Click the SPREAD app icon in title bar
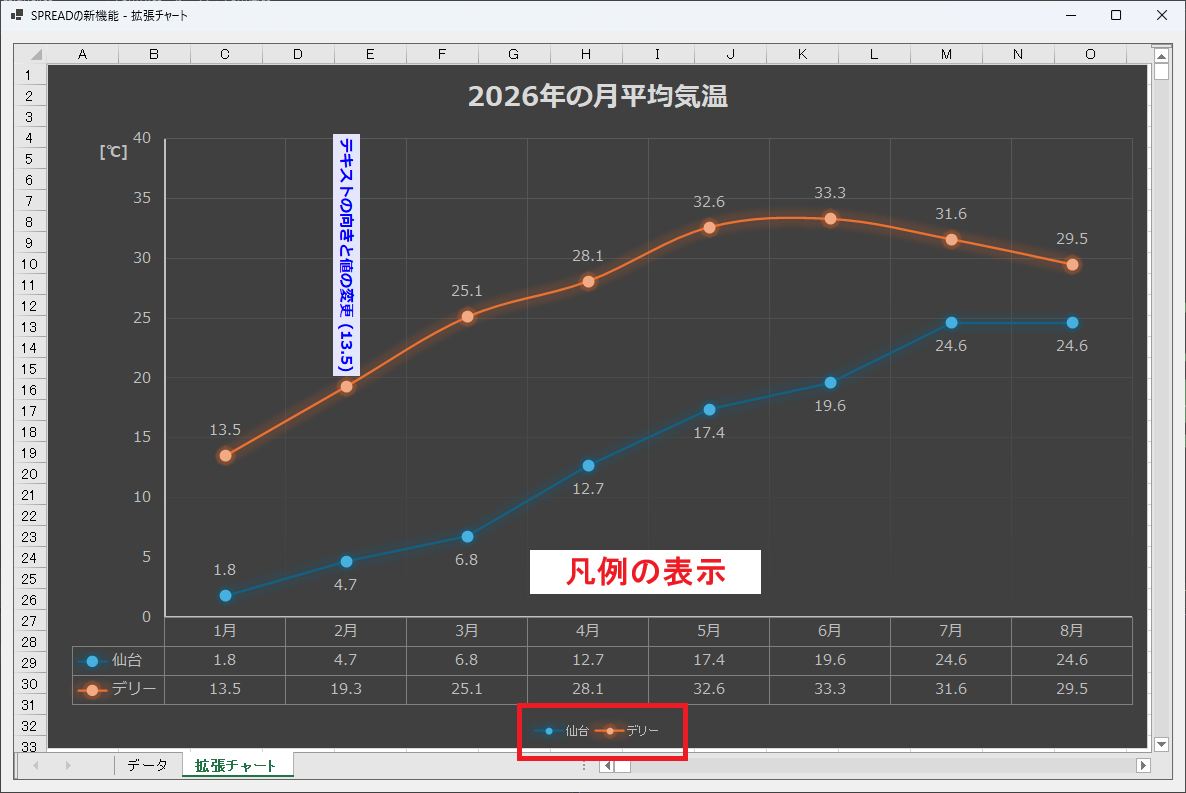The width and height of the screenshot is (1186, 793). (x=17, y=15)
